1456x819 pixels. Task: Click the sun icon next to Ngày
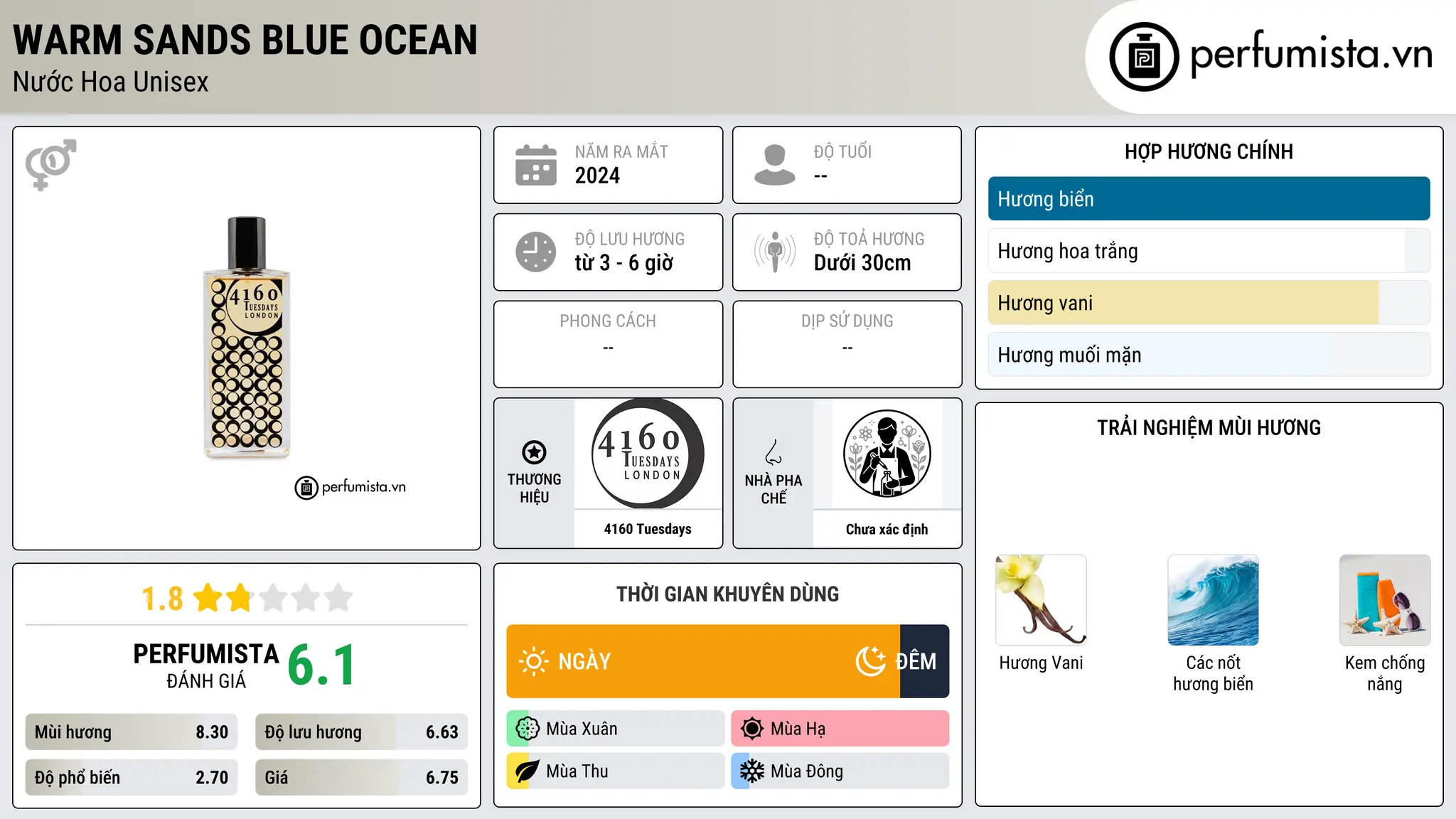533,661
